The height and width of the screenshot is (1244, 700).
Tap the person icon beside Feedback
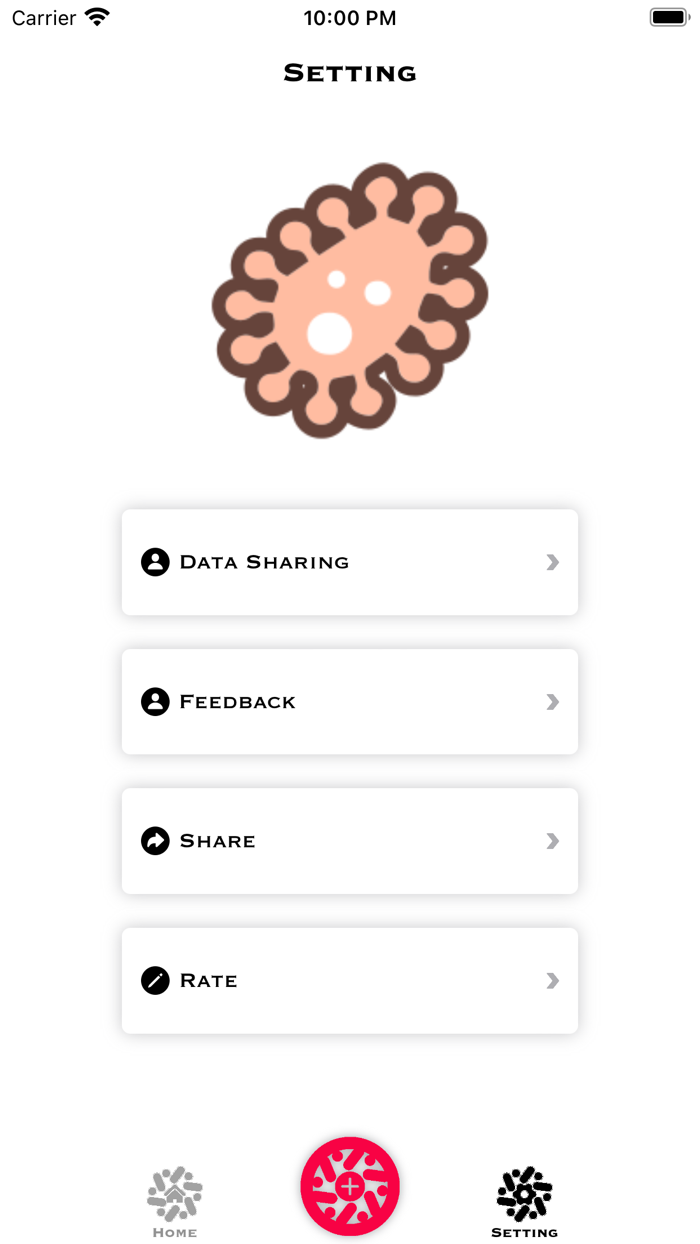pos(155,702)
